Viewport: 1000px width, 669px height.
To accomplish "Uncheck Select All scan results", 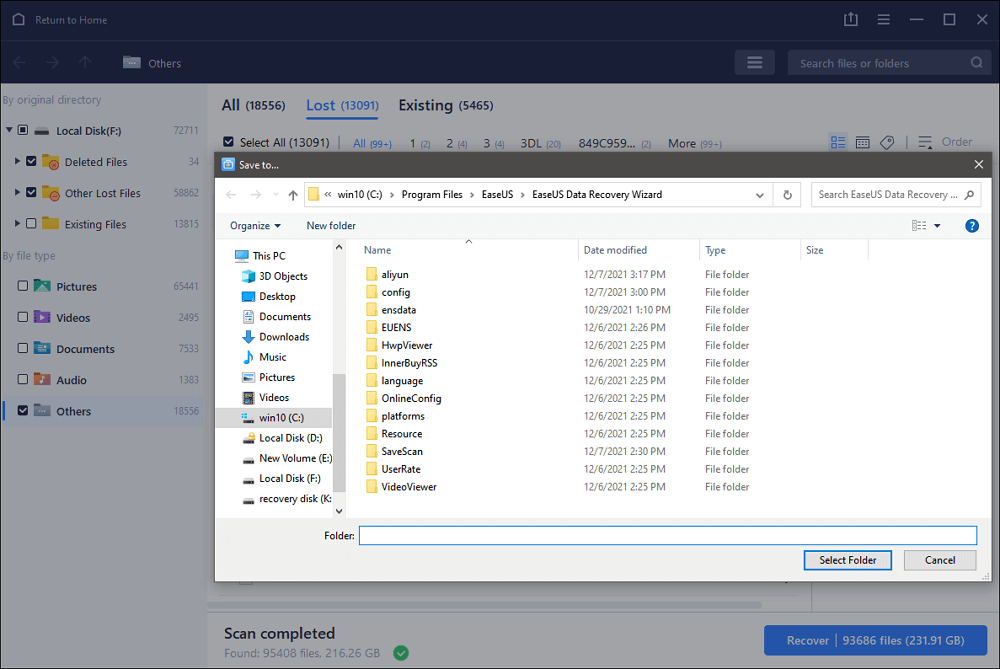I will point(226,142).
